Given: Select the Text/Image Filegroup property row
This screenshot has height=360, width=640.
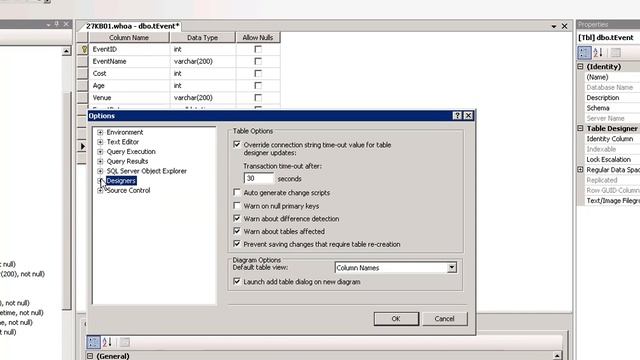Looking at the screenshot, I should point(613,201).
